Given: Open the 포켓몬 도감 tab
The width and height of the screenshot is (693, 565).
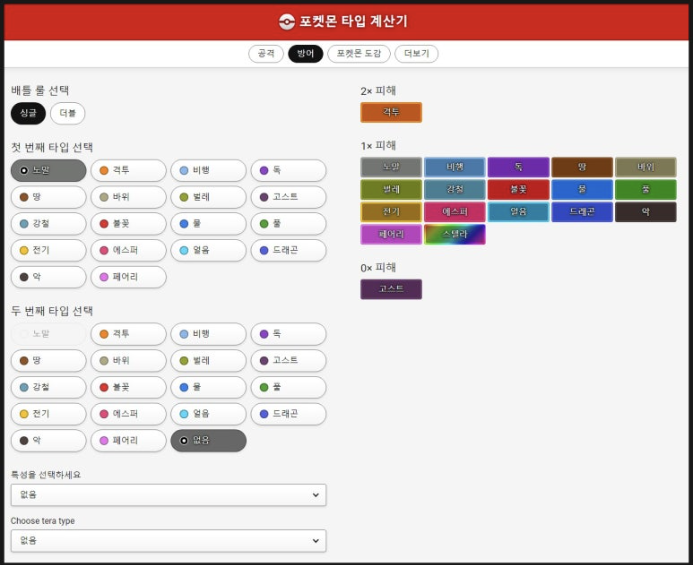Looking at the screenshot, I should click(359, 54).
